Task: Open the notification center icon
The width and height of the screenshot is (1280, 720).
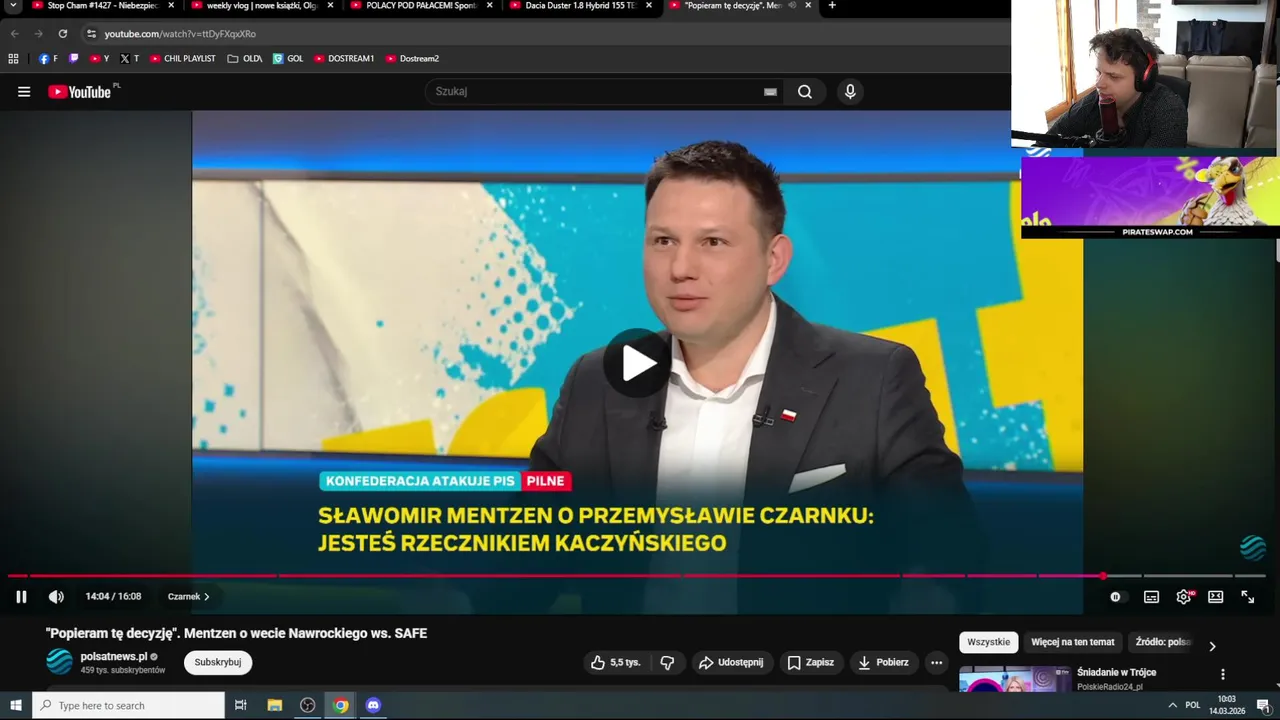Action: click(x=1263, y=705)
